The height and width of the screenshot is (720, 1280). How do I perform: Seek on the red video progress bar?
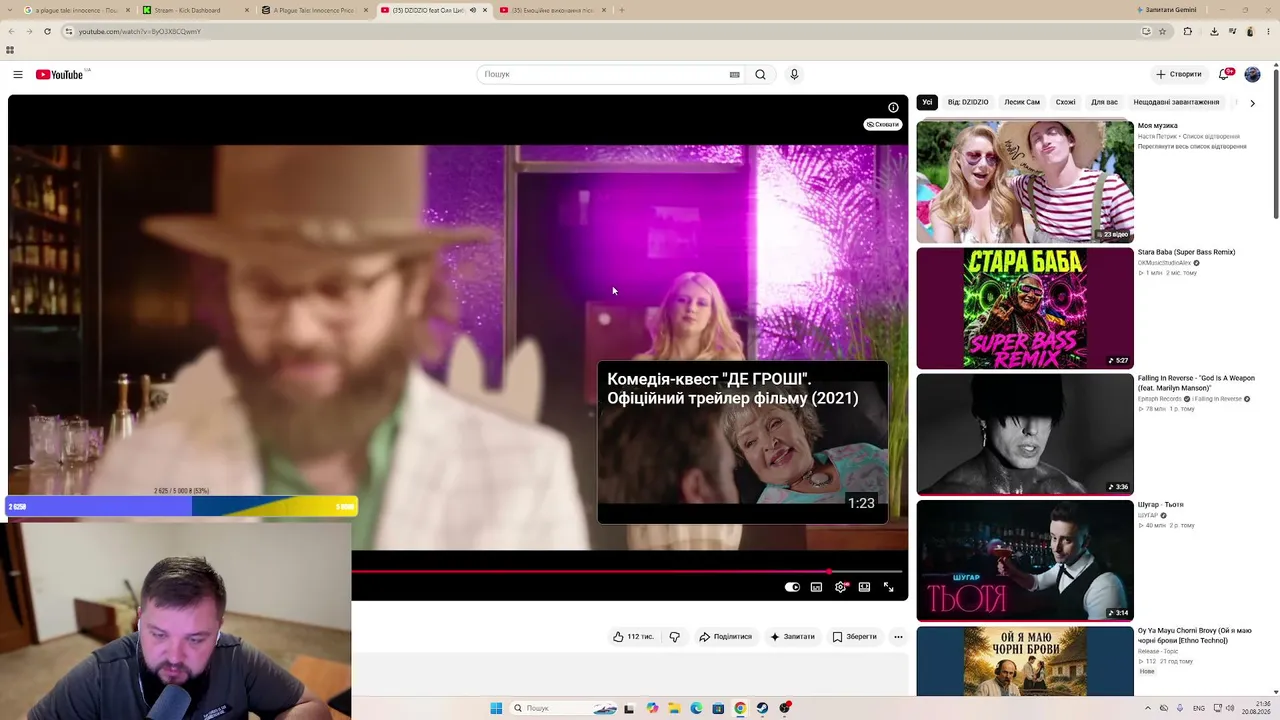tap(627, 572)
